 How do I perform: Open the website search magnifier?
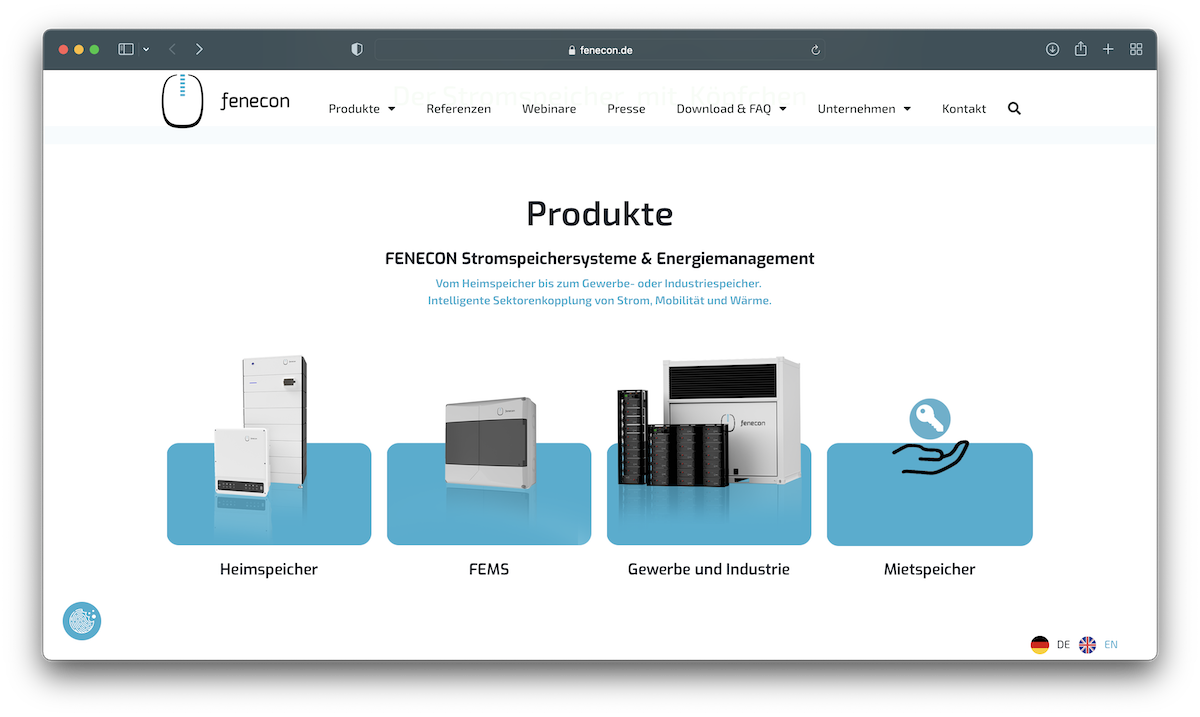pos(1014,108)
